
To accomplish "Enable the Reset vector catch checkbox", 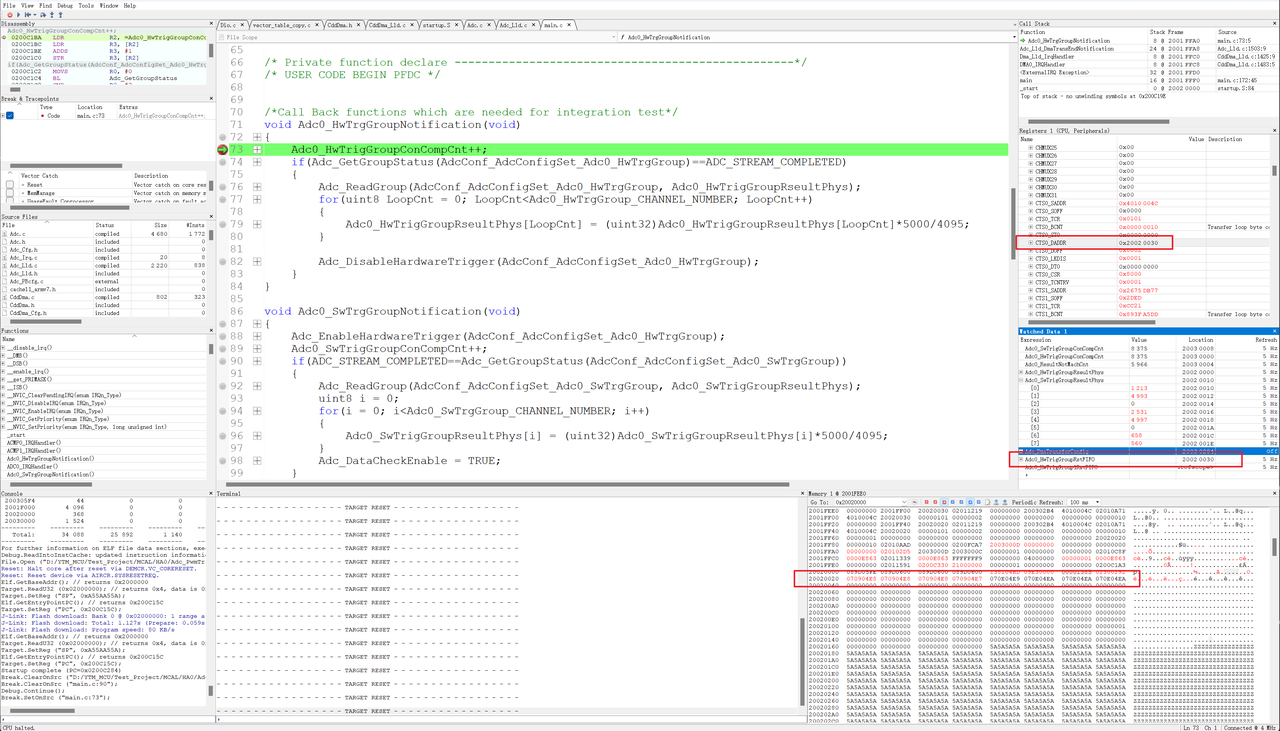I will point(10,184).
